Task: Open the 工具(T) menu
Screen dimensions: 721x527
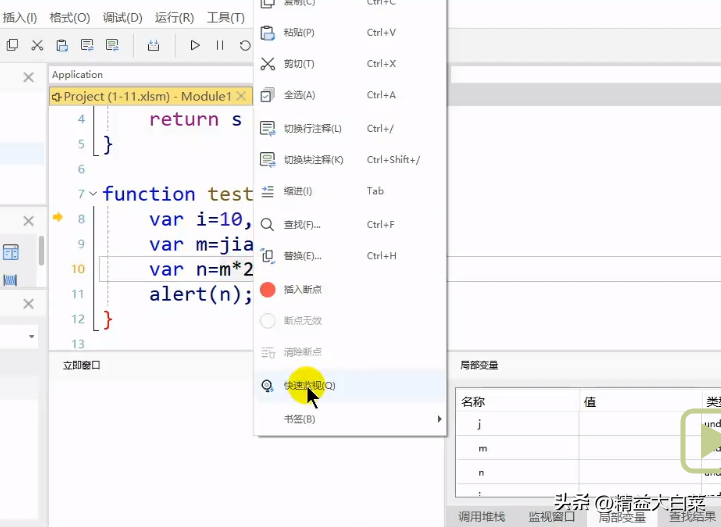Action: [x=225, y=17]
